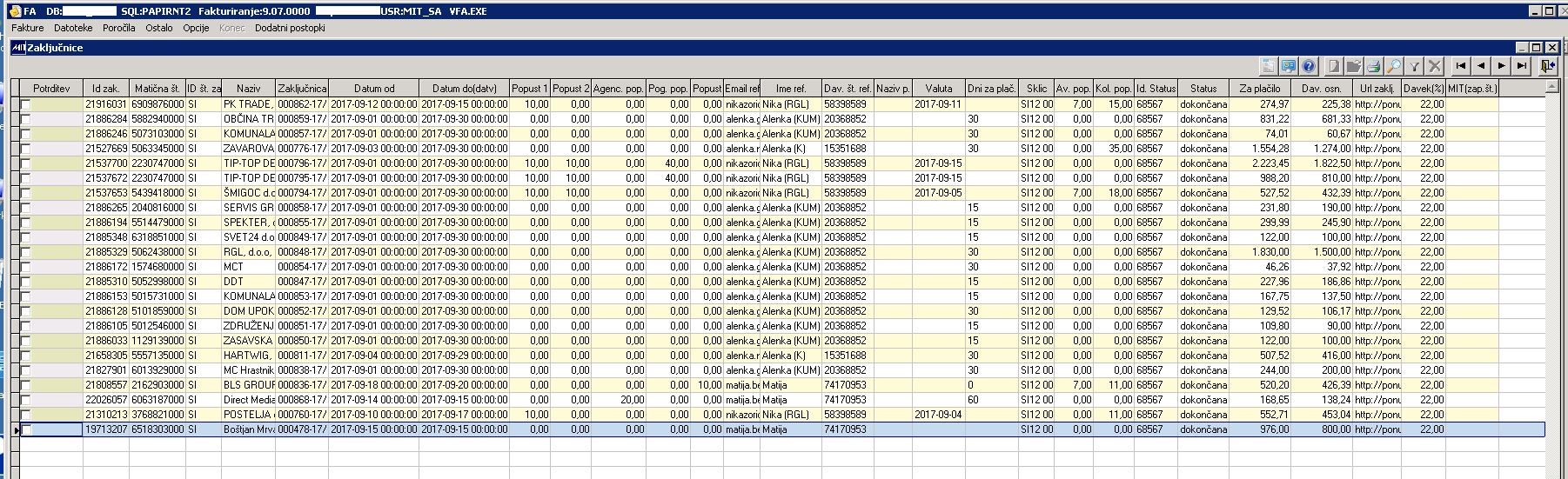This screenshot has height=479, width=1568.
Task: Toggle the Potrditev checkbox in Direct Media row
Action: (x=25, y=400)
